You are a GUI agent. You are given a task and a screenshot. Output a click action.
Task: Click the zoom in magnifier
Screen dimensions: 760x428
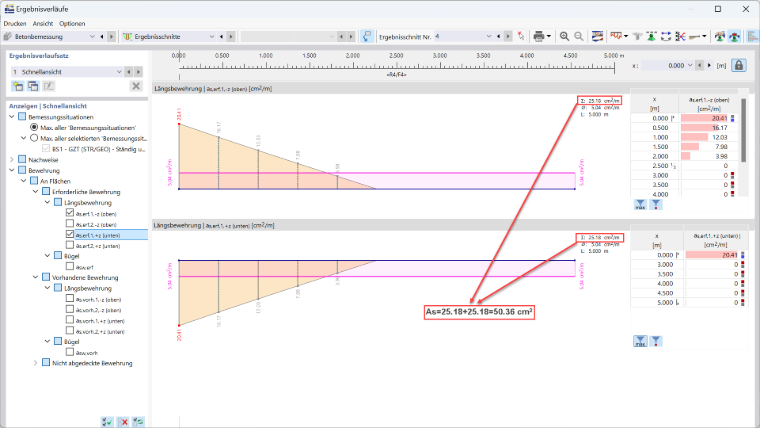click(564, 36)
